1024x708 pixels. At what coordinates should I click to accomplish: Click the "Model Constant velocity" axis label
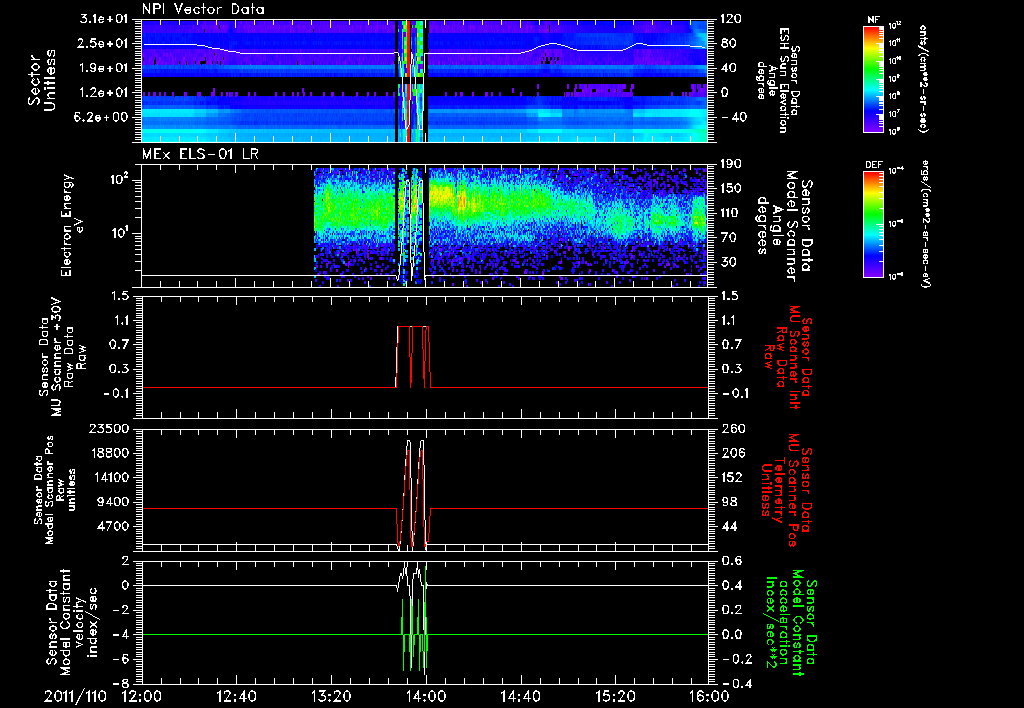pos(71,622)
